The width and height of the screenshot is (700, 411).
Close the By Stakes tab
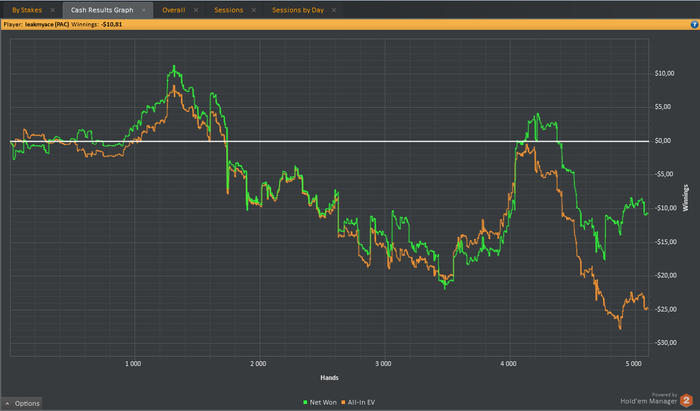(53, 10)
